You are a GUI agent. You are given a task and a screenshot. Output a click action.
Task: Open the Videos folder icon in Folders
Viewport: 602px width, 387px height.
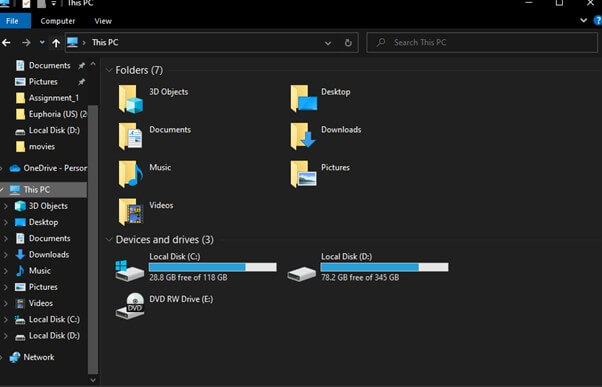[131, 212]
